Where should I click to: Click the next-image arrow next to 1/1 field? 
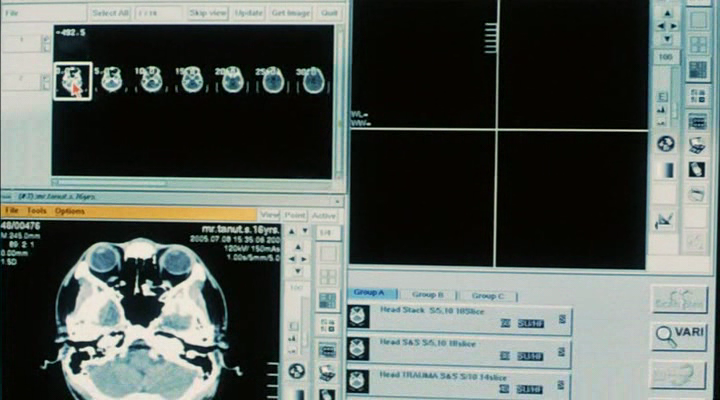pyautogui.click(x=304, y=231)
